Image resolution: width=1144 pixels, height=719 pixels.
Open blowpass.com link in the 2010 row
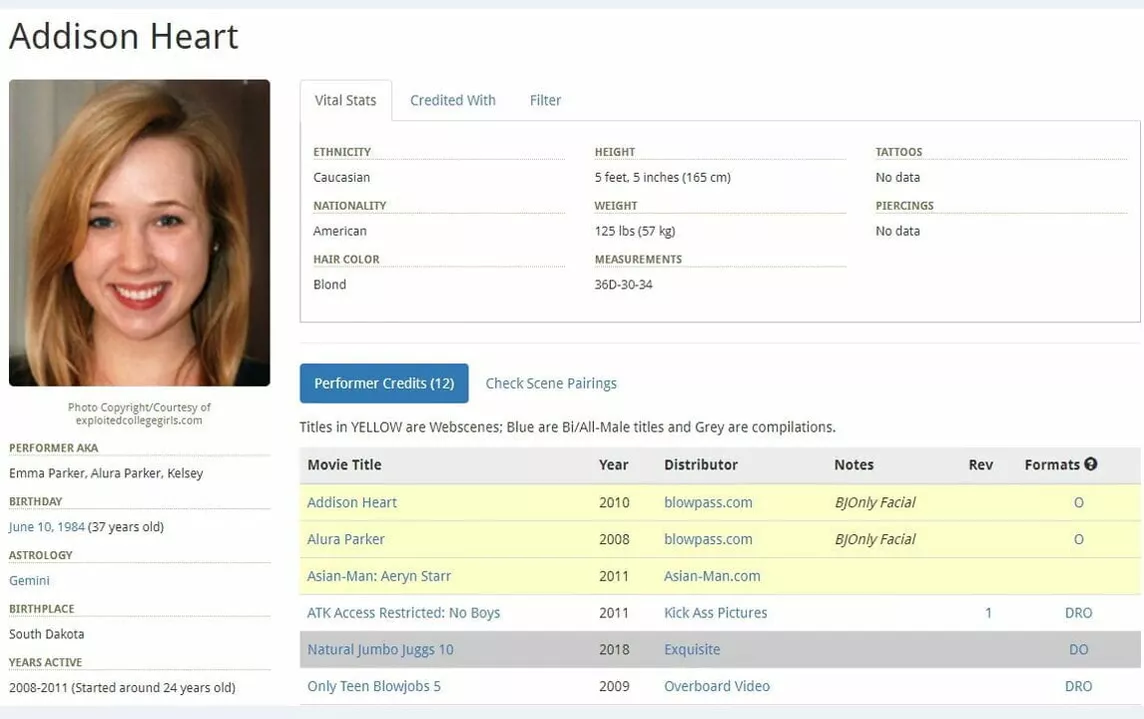pos(708,503)
